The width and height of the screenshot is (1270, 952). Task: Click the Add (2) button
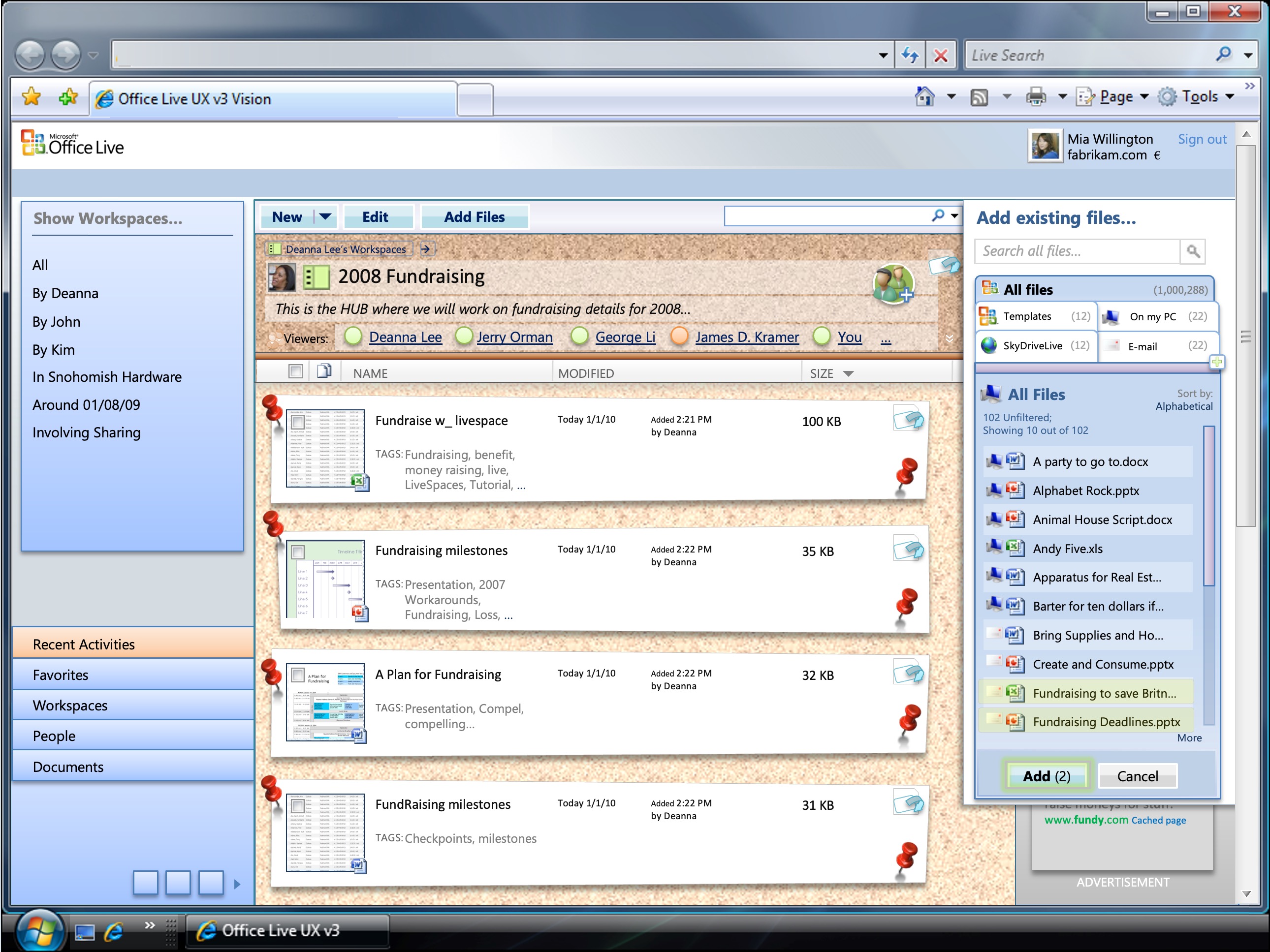tap(1046, 776)
